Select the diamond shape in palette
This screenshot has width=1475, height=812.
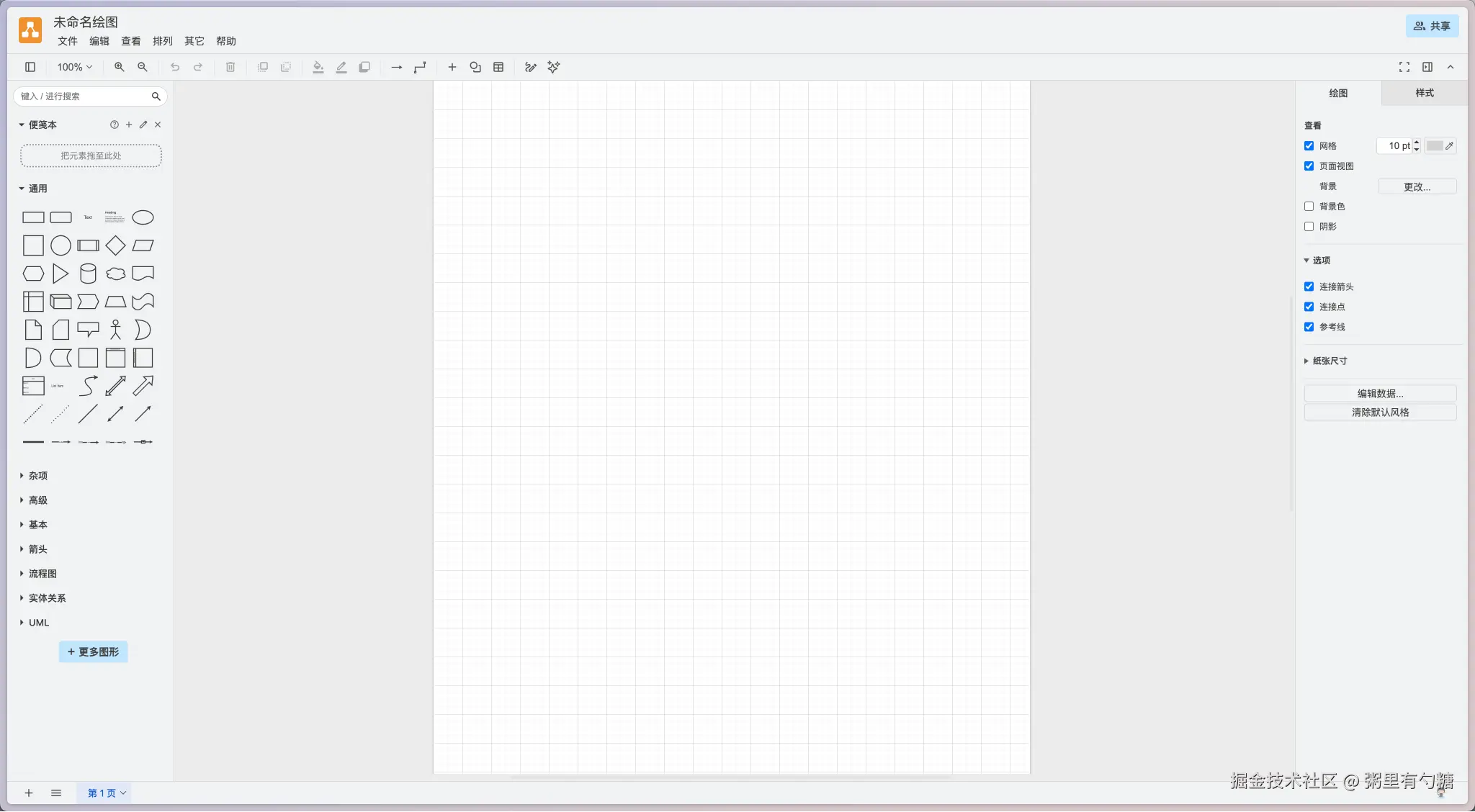[x=115, y=245]
